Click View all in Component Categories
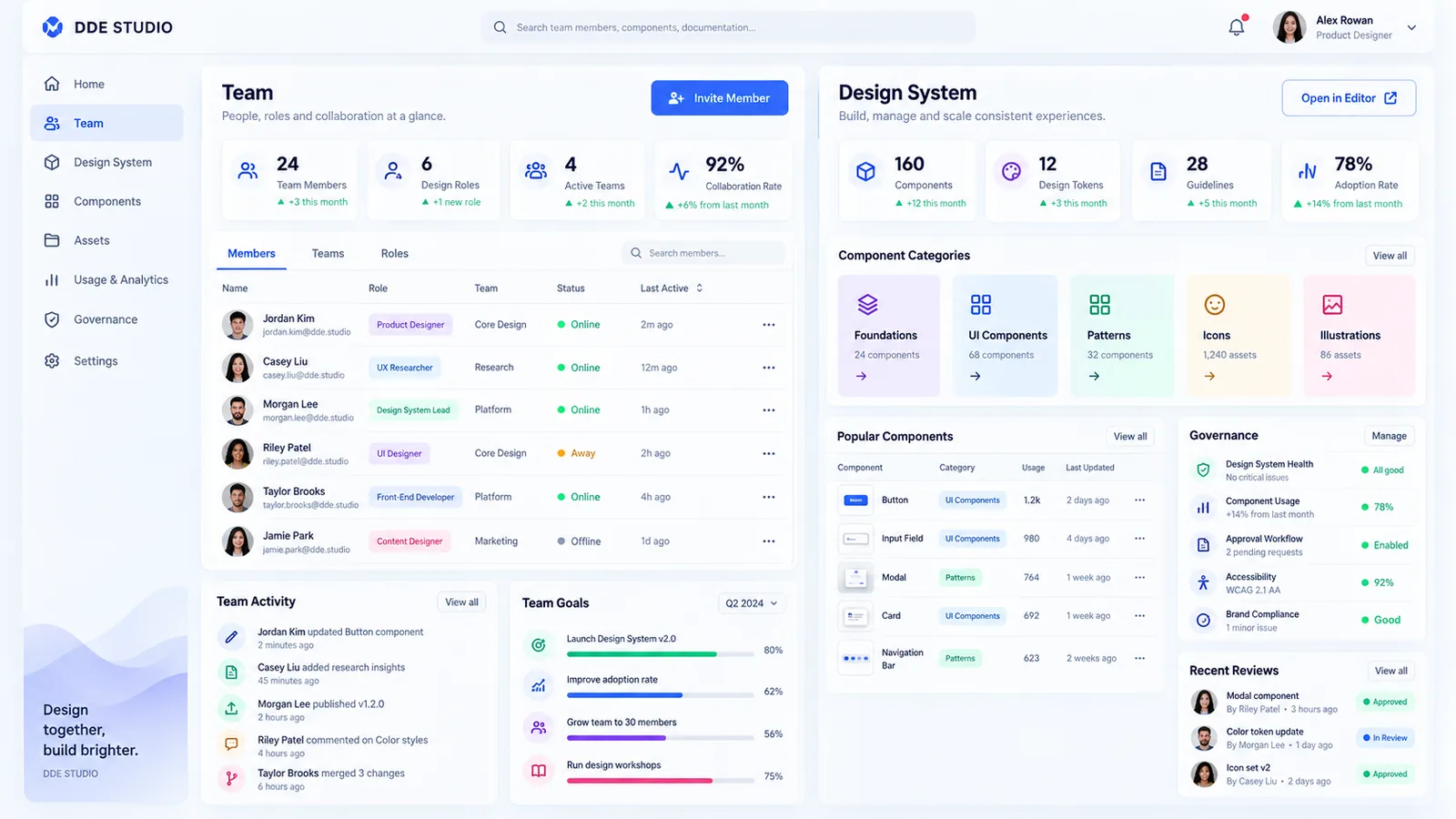Screen dimensions: 1456x819 [x=1390, y=256]
